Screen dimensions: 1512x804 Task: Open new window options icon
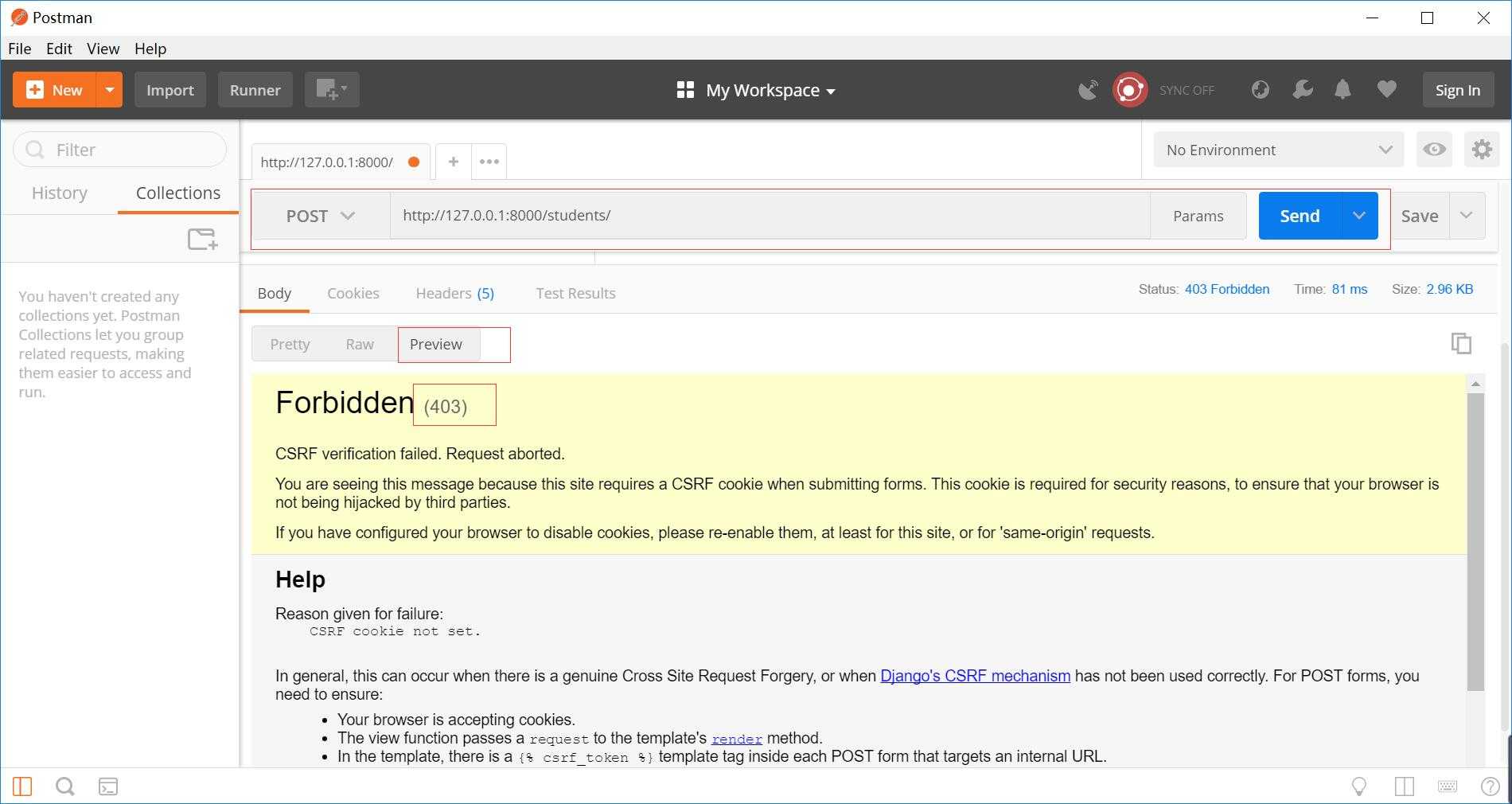pyautogui.click(x=332, y=90)
